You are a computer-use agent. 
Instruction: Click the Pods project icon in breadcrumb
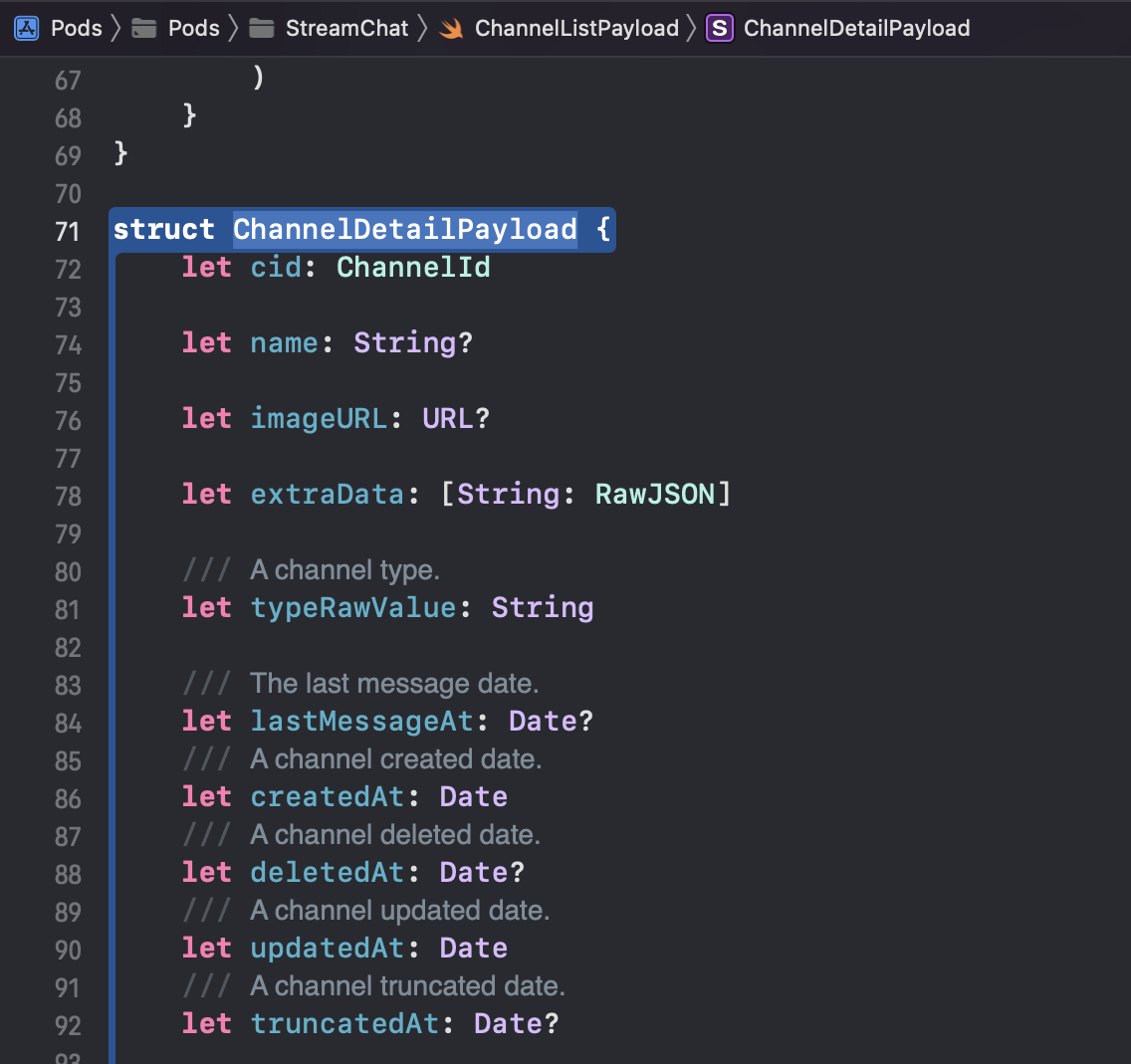[x=27, y=28]
